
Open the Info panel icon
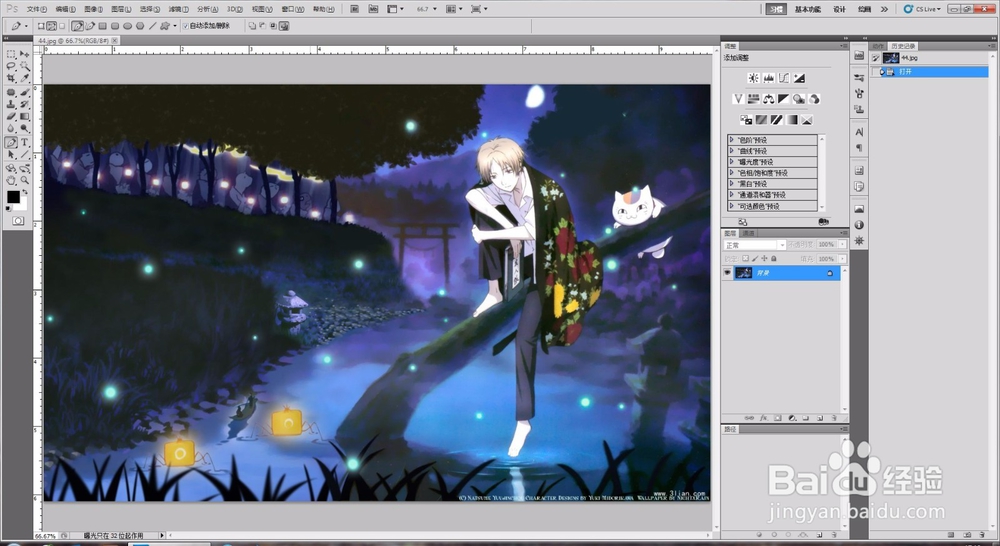[x=859, y=225]
